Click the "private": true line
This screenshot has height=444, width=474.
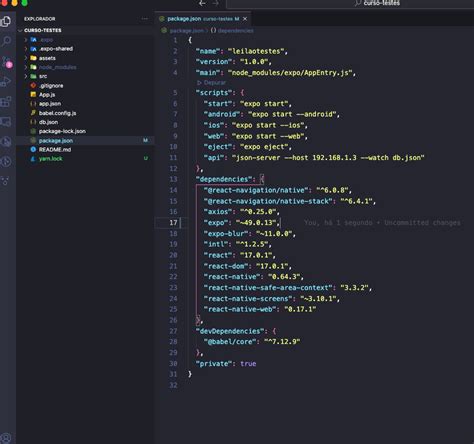226,364
